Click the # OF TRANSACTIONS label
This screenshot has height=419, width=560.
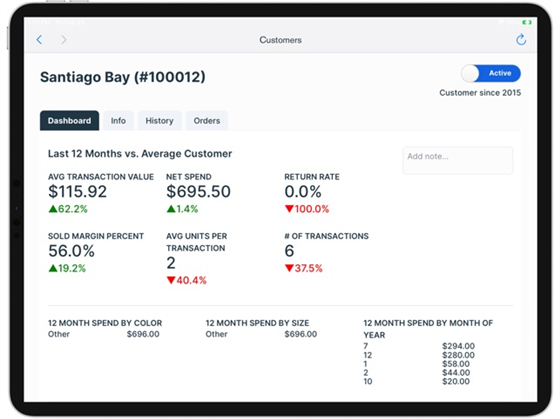click(326, 236)
